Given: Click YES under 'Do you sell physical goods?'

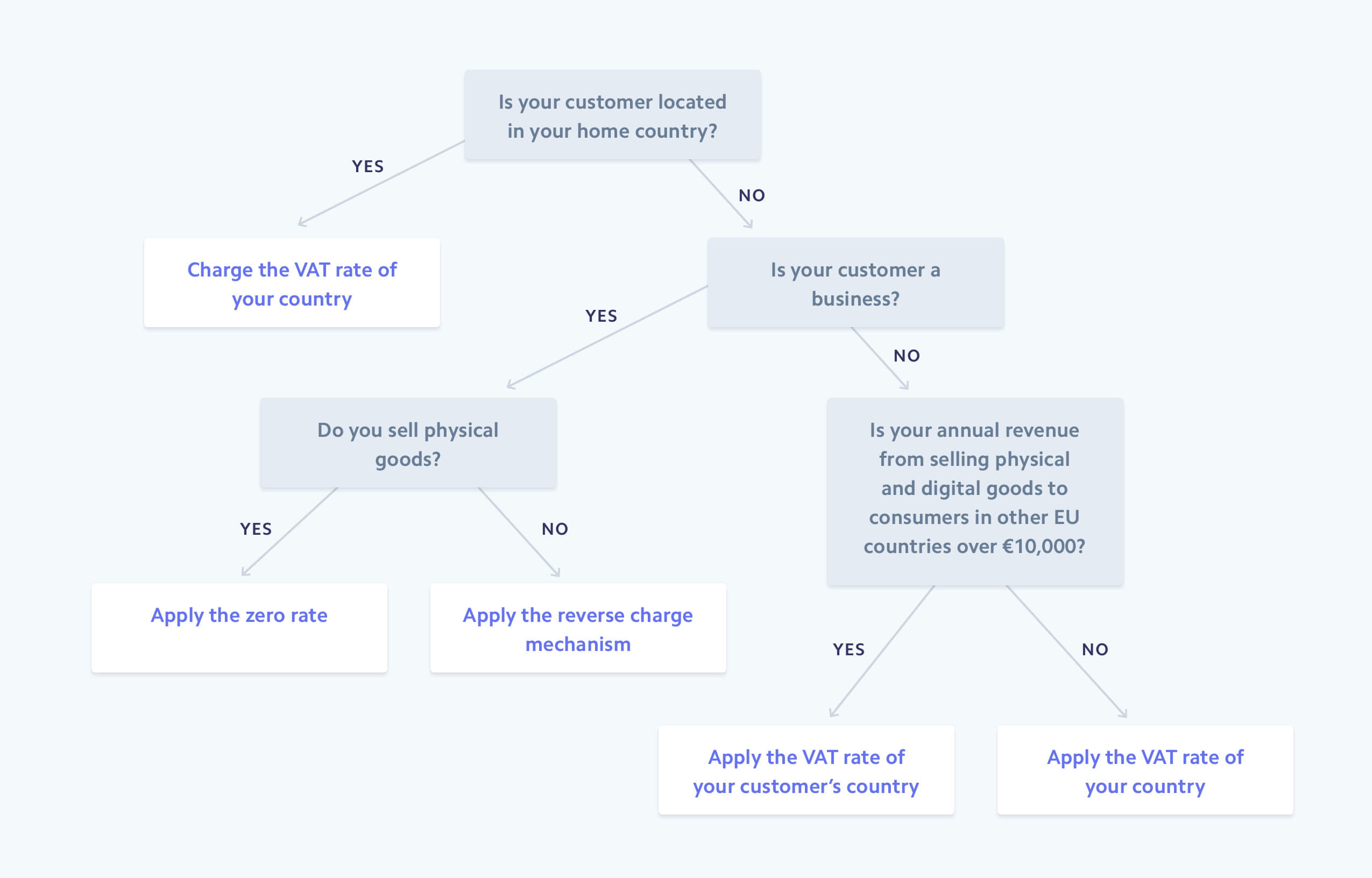Looking at the screenshot, I should tap(256, 529).
